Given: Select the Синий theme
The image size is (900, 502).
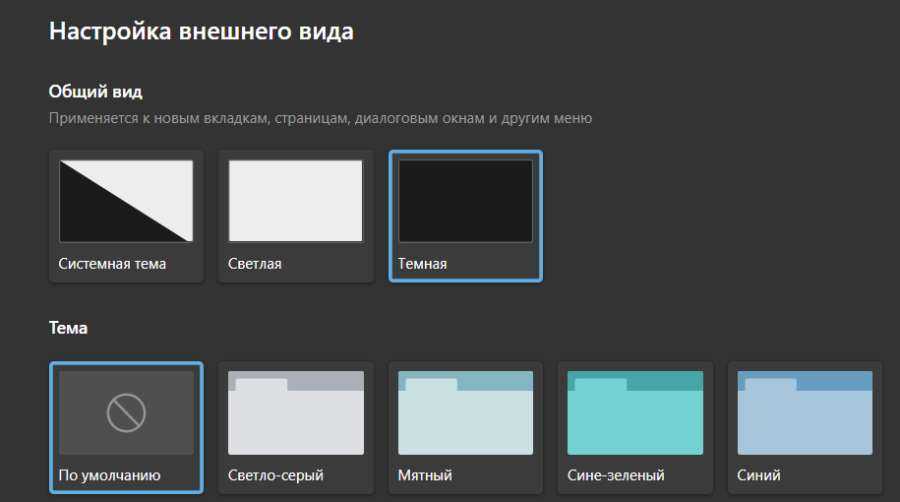Looking at the screenshot, I should coord(805,427).
